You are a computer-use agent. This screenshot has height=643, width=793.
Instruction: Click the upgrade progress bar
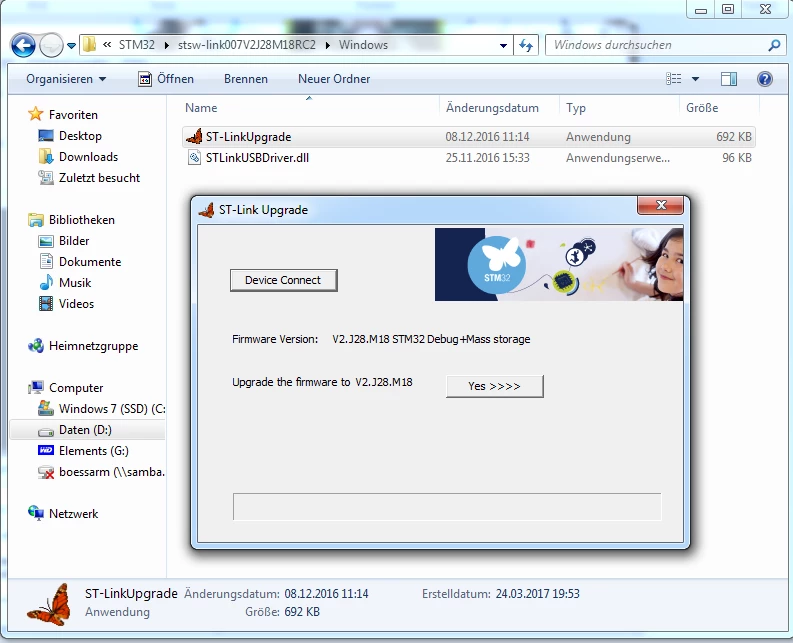pos(447,506)
